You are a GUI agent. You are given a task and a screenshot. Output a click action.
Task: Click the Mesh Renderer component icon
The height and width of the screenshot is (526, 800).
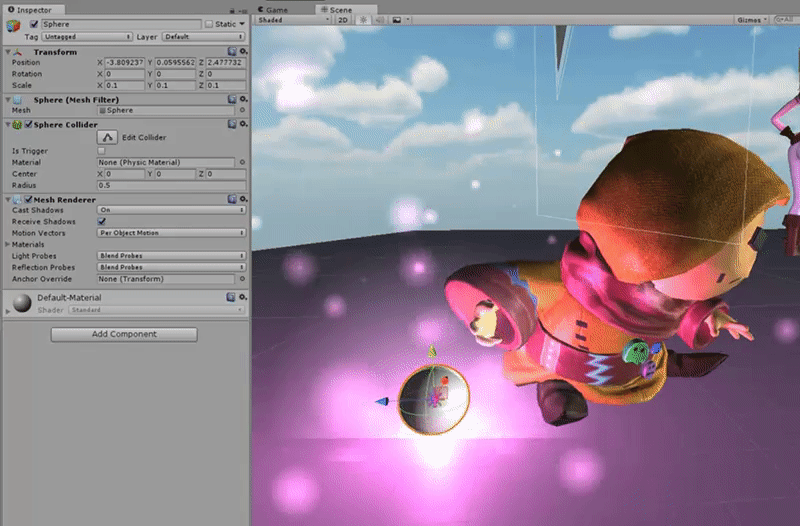[17, 199]
